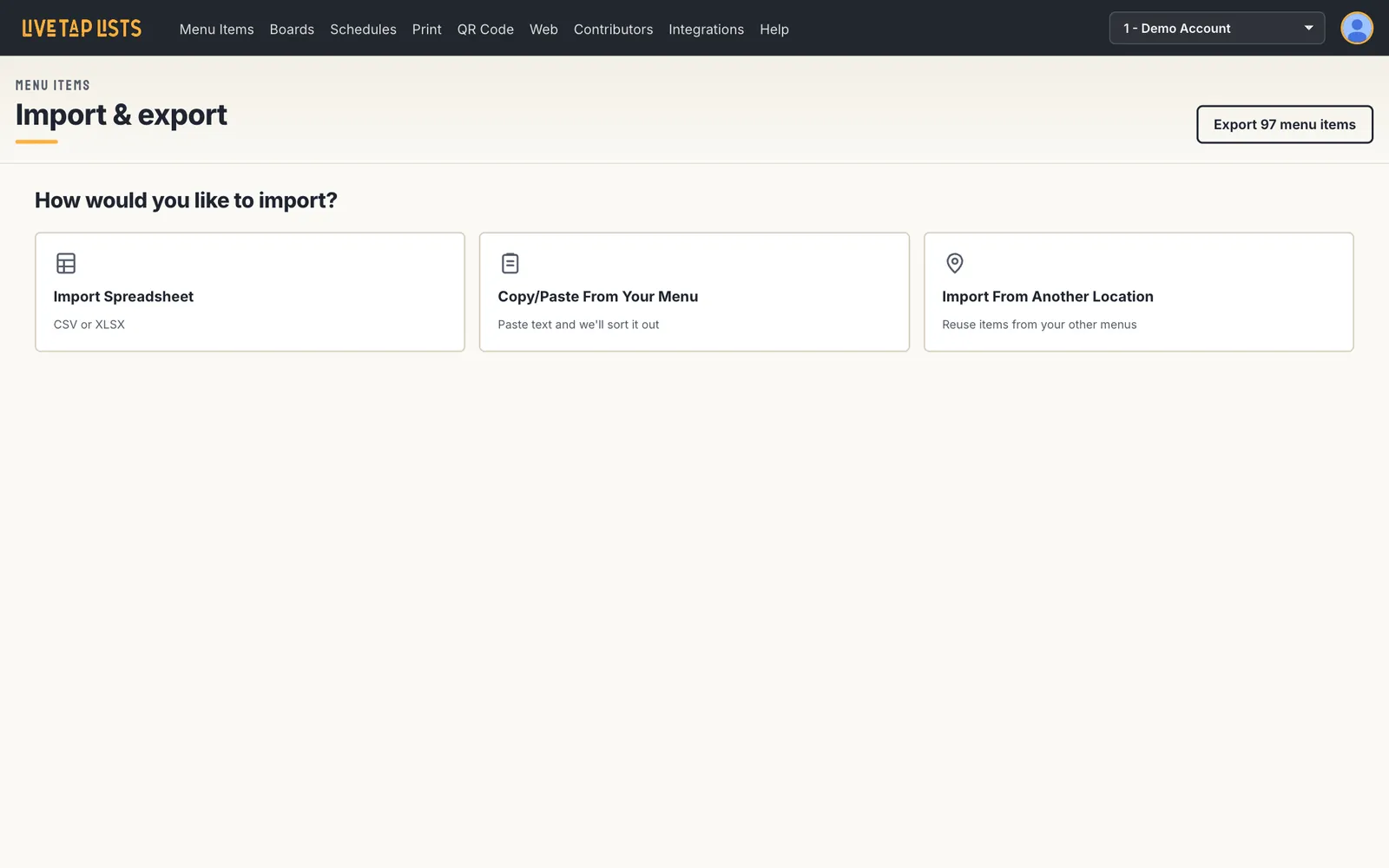Open the user avatar profile menu
Screen dimensions: 1389x868
pyautogui.click(x=1356, y=28)
